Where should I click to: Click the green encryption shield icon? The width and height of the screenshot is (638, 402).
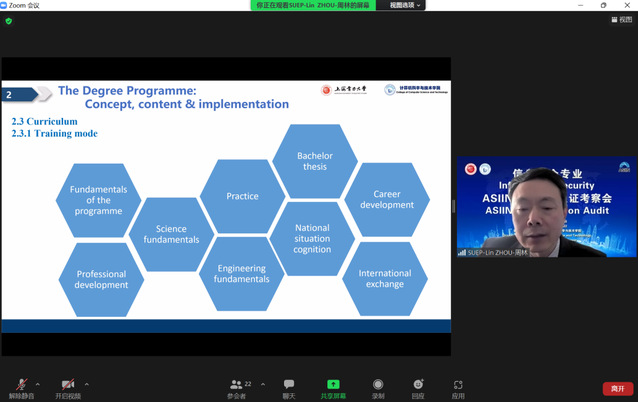pos(9,21)
